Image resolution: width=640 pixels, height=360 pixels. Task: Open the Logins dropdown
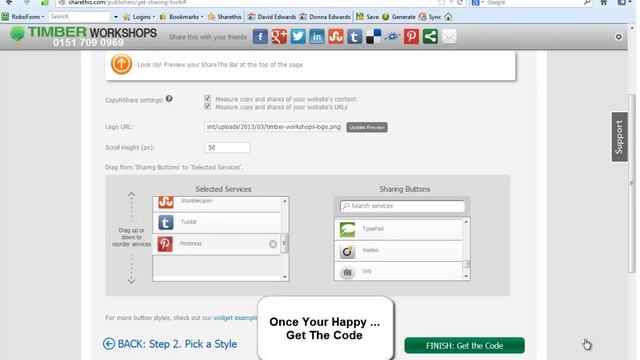point(139,17)
